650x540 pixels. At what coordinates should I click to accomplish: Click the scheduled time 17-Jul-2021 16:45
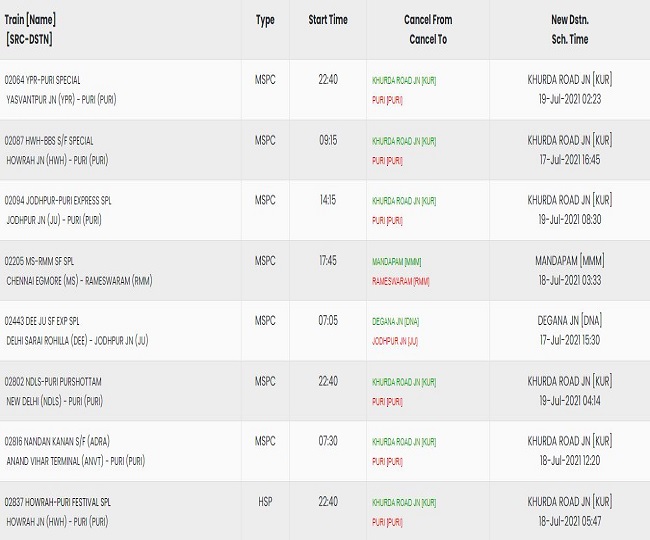(569, 159)
